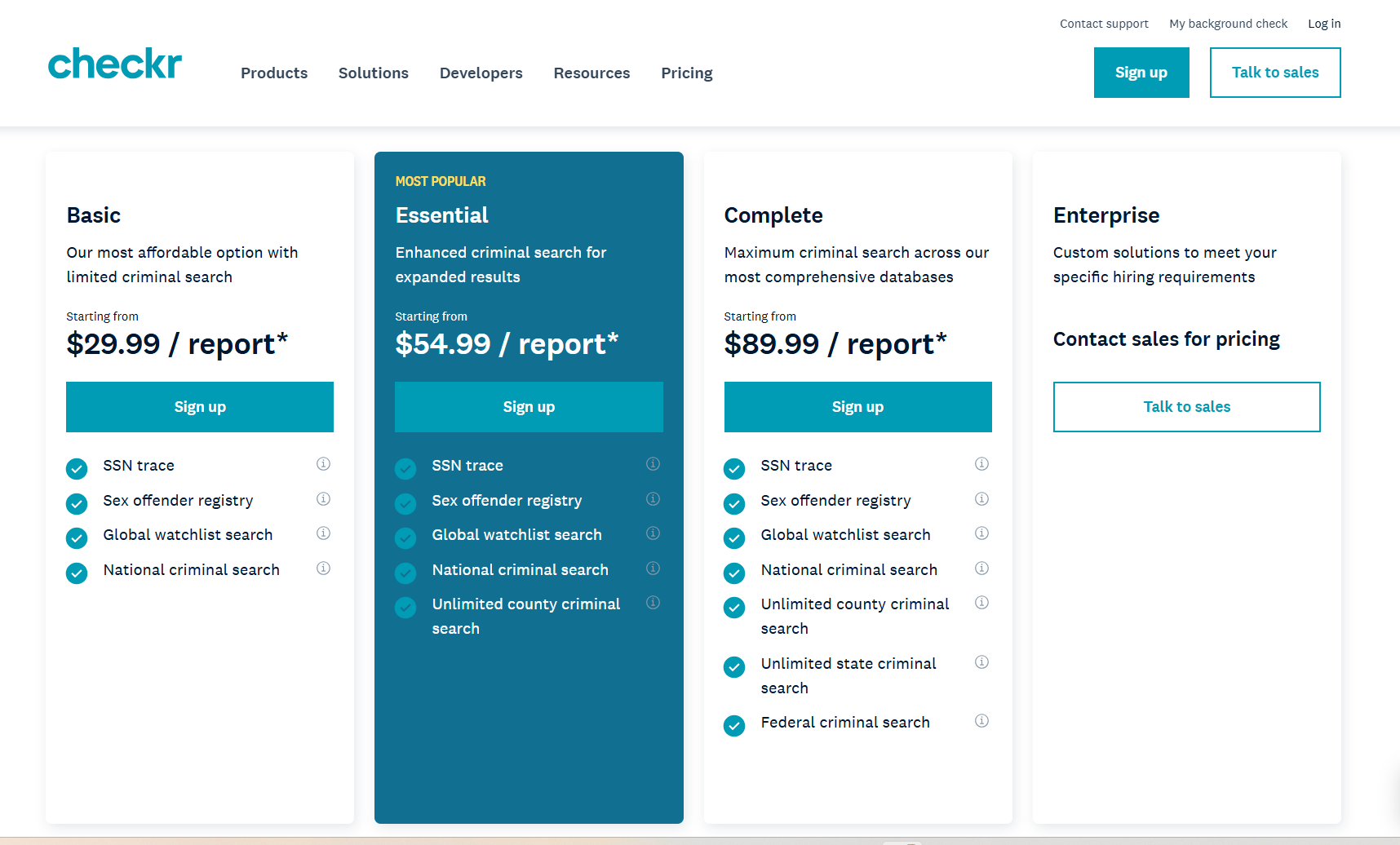Open the Resources menu

click(592, 73)
